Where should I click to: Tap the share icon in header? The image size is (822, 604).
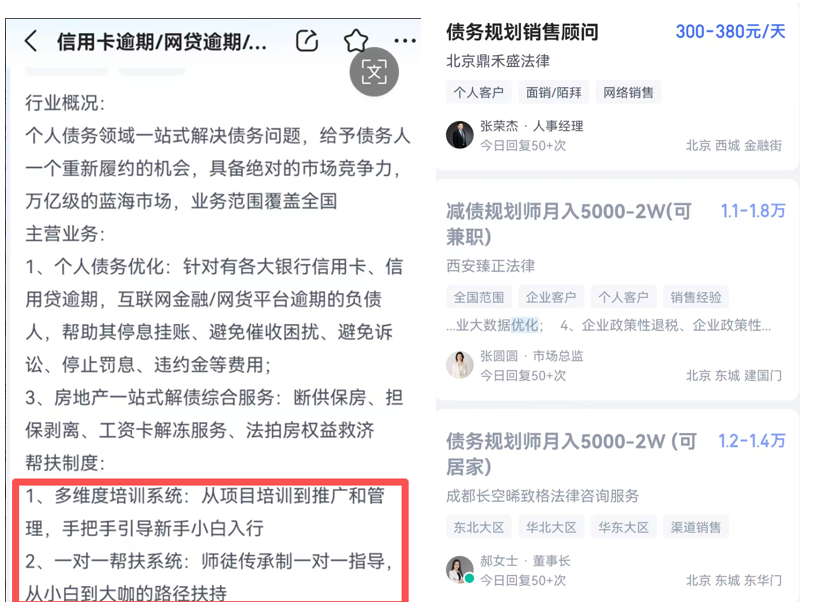(307, 41)
